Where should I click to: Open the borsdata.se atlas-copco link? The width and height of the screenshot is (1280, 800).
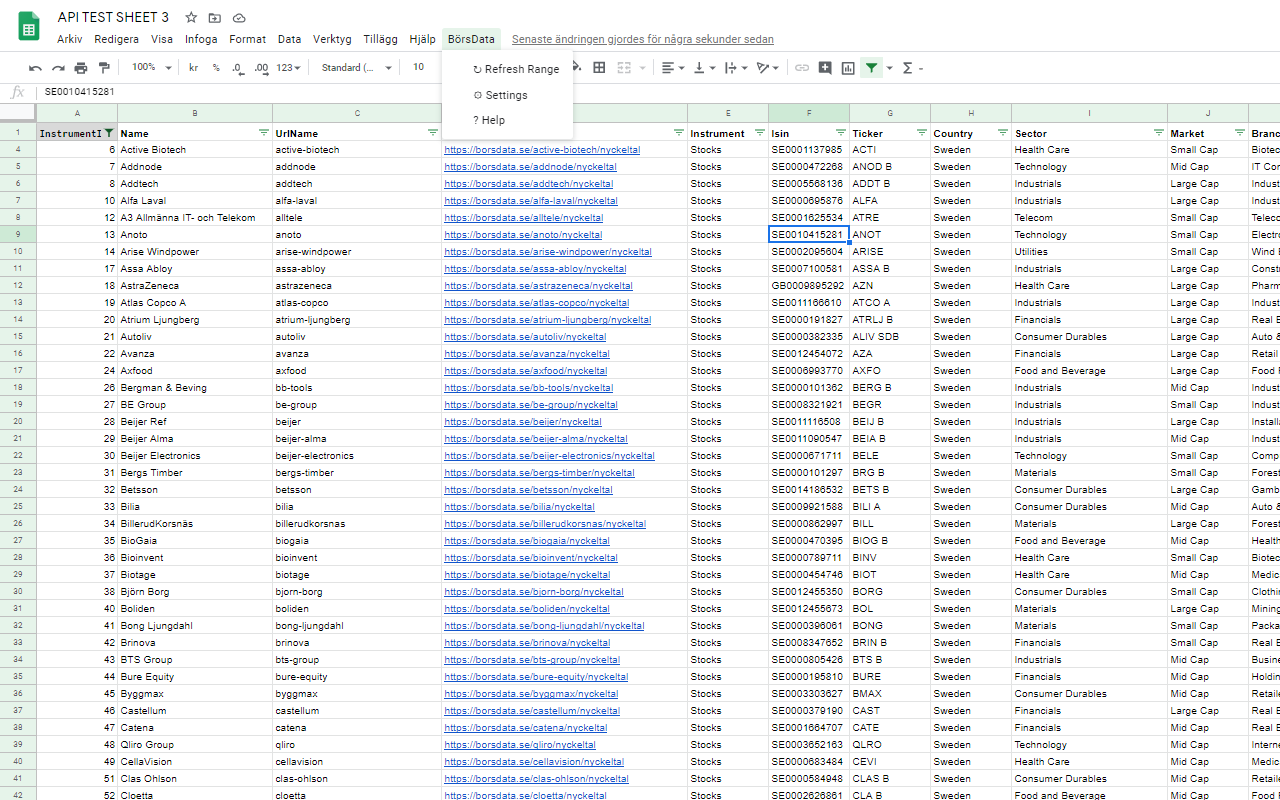pos(537,303)
